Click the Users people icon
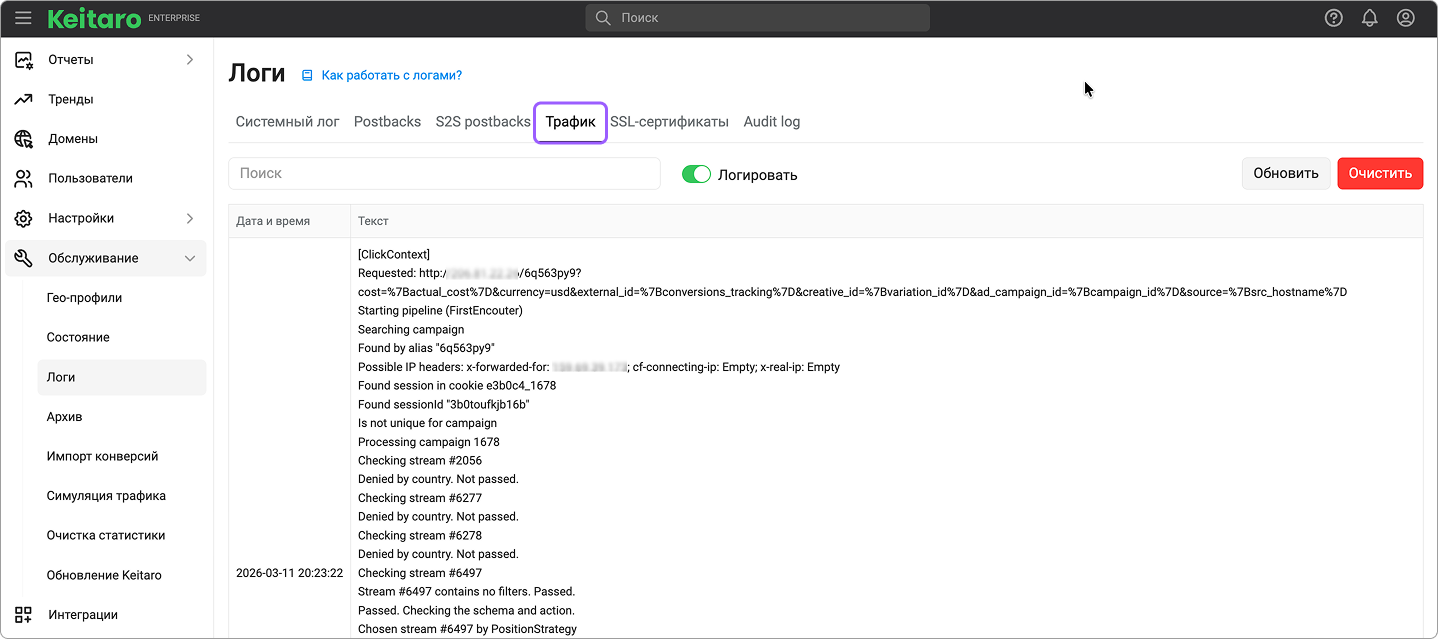This screenshot has height=639, width=1438. click(x=23, y=179)
